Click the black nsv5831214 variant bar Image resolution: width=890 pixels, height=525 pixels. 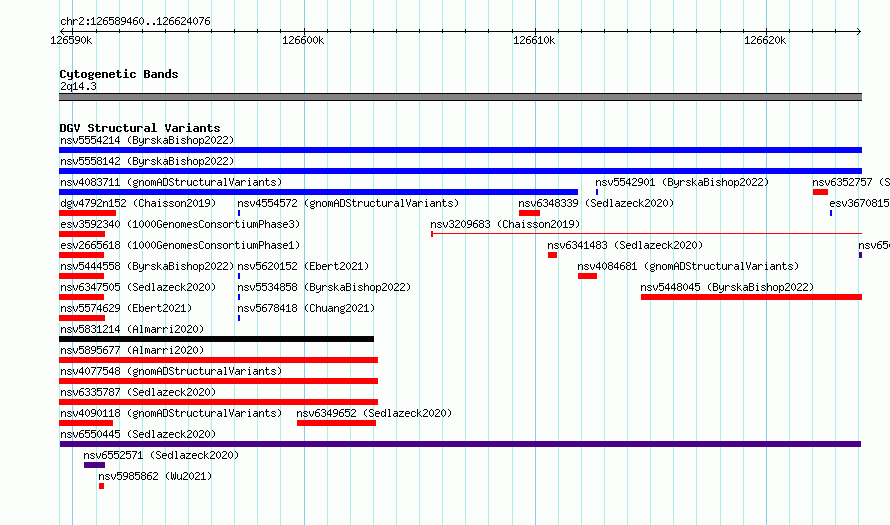point(216,339)
